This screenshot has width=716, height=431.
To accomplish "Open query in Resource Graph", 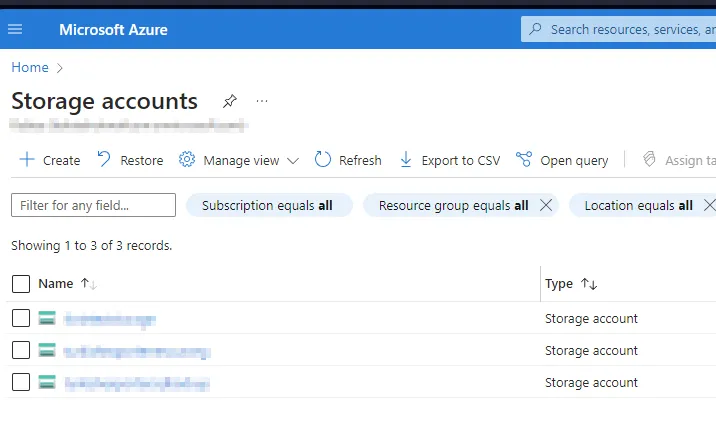I will point(562,160).
